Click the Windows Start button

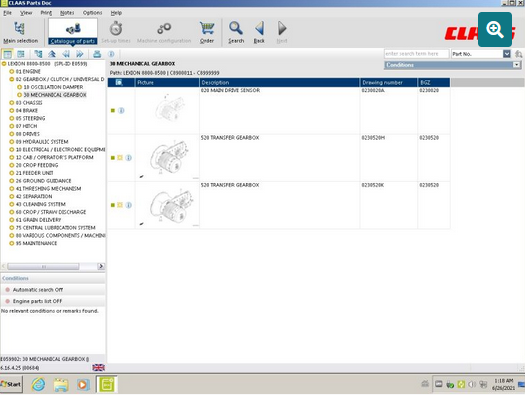11,384
